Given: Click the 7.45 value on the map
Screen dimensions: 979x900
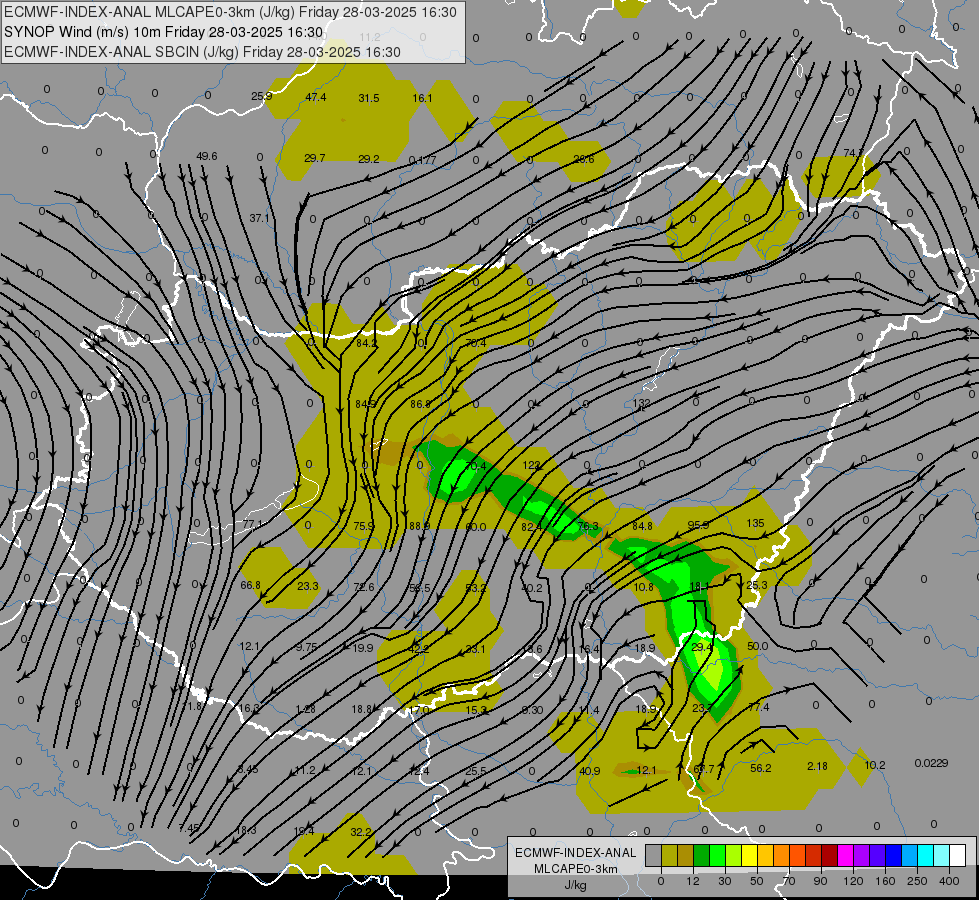Looking at the screenshot, I should coord(189,828).
